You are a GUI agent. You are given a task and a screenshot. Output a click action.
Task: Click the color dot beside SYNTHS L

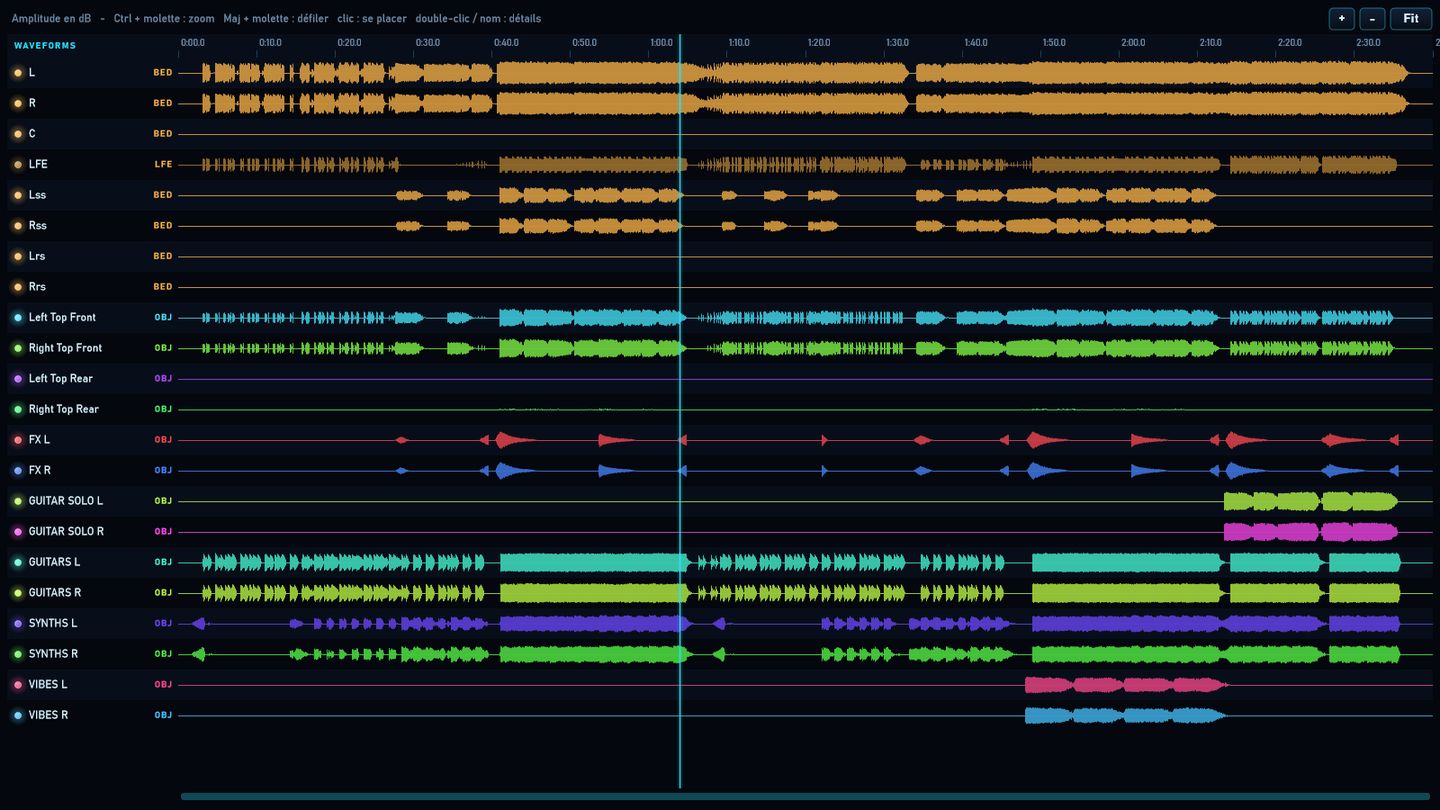tap(18, 624)
